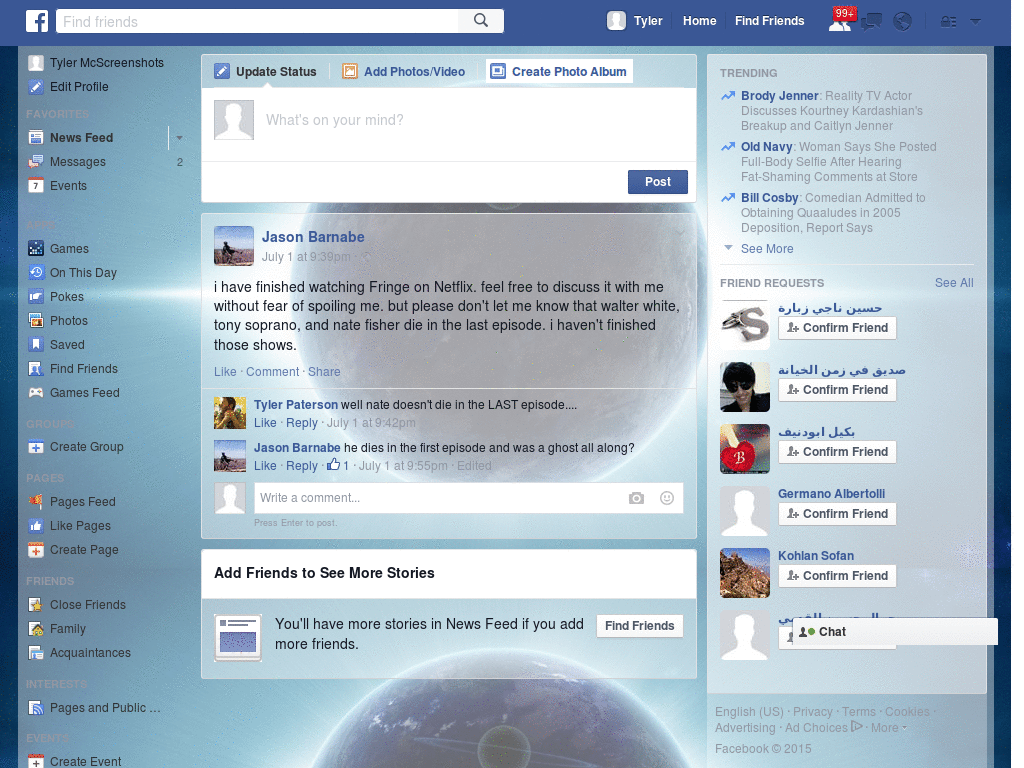Click the Post button
Image resolution: width=1024 pixels, height=768 pixels.
[x=658, y=182]
